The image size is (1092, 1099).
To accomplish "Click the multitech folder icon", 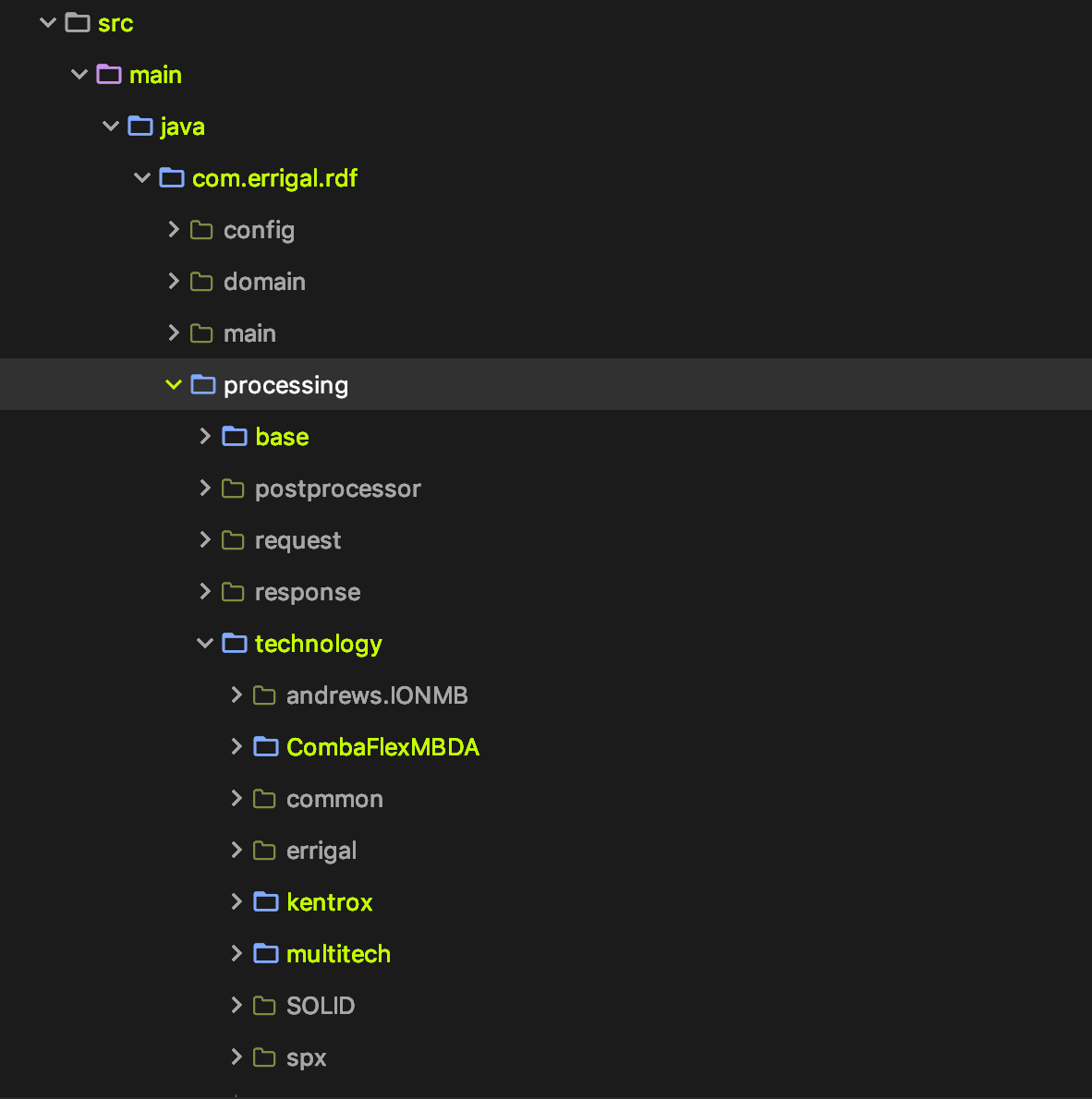I will pyautogui.click(x=266, y=954).
